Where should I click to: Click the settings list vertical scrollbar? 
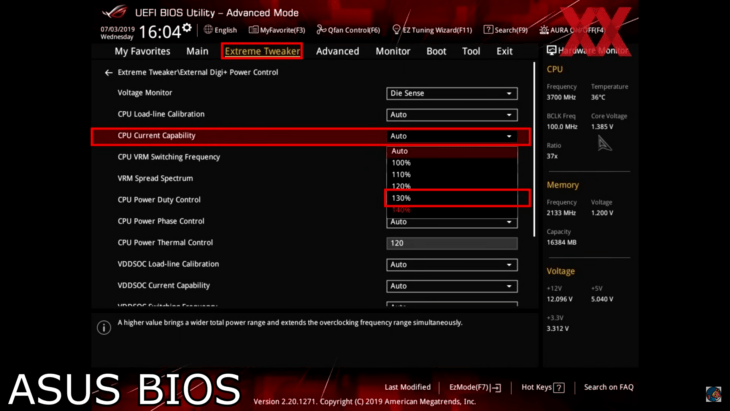pos(534,149)
